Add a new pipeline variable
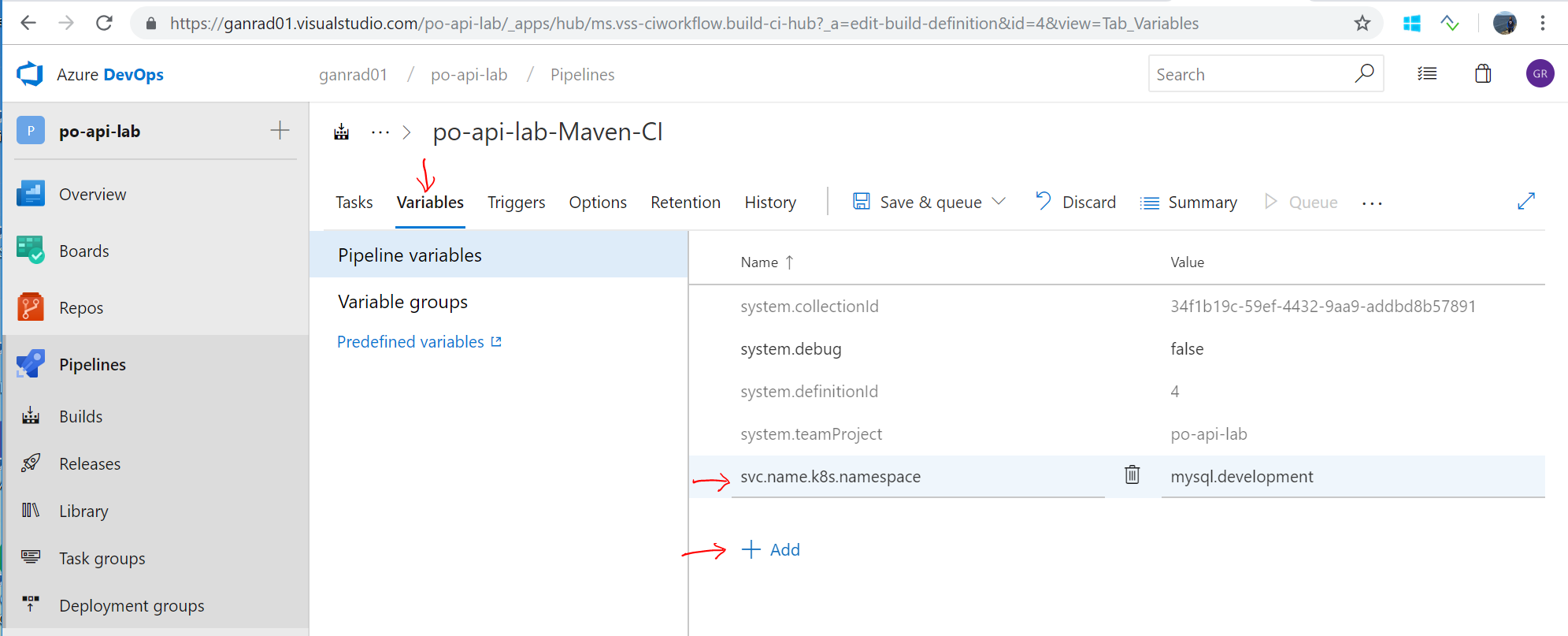The width and height of the screenshot is (1568, 636). coord(771,549)
